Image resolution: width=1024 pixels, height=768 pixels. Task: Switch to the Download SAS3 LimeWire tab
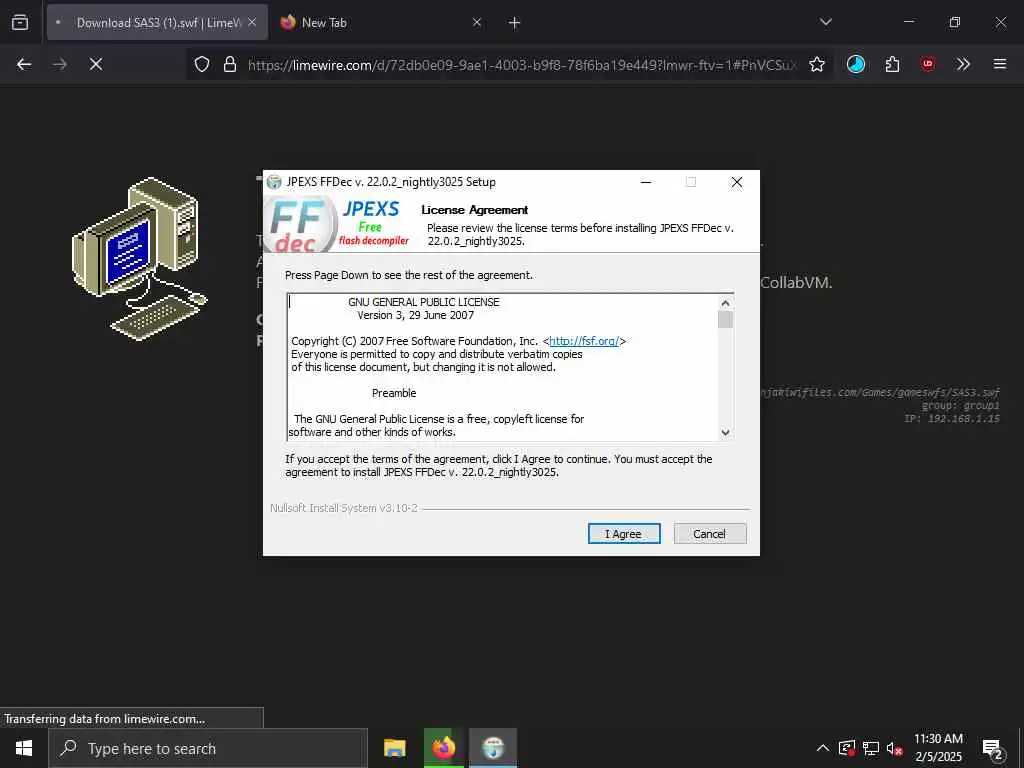157,23
